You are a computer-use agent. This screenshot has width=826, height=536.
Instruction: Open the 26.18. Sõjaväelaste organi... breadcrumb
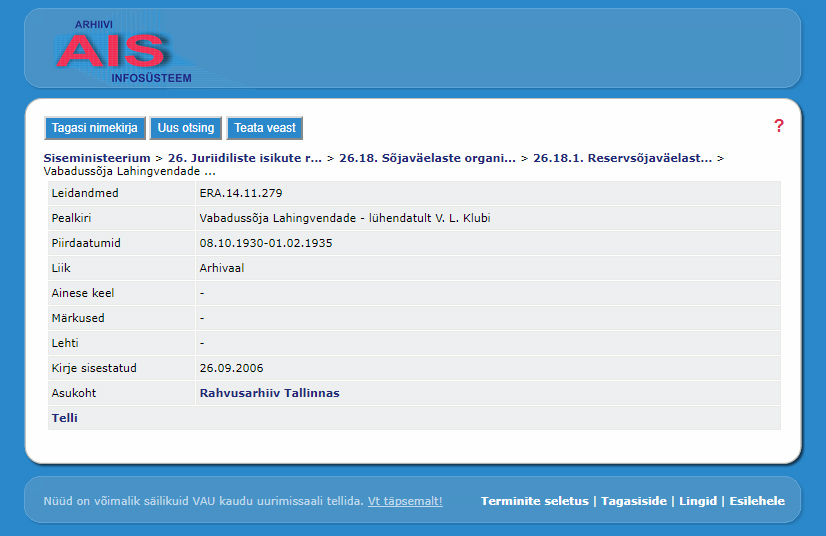(x=427, y=158)
